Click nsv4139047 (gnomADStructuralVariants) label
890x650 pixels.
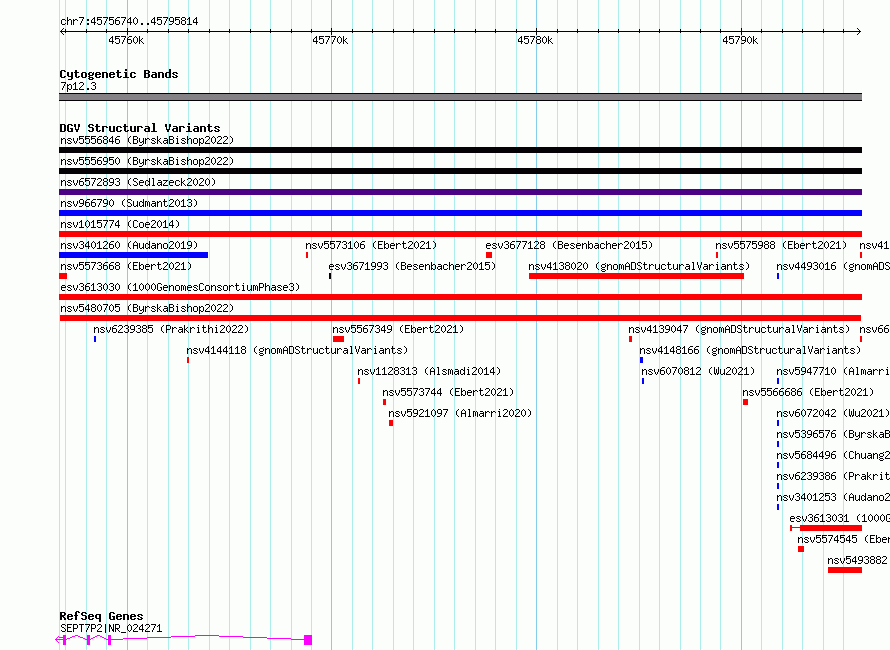click(x=739, y=329)
